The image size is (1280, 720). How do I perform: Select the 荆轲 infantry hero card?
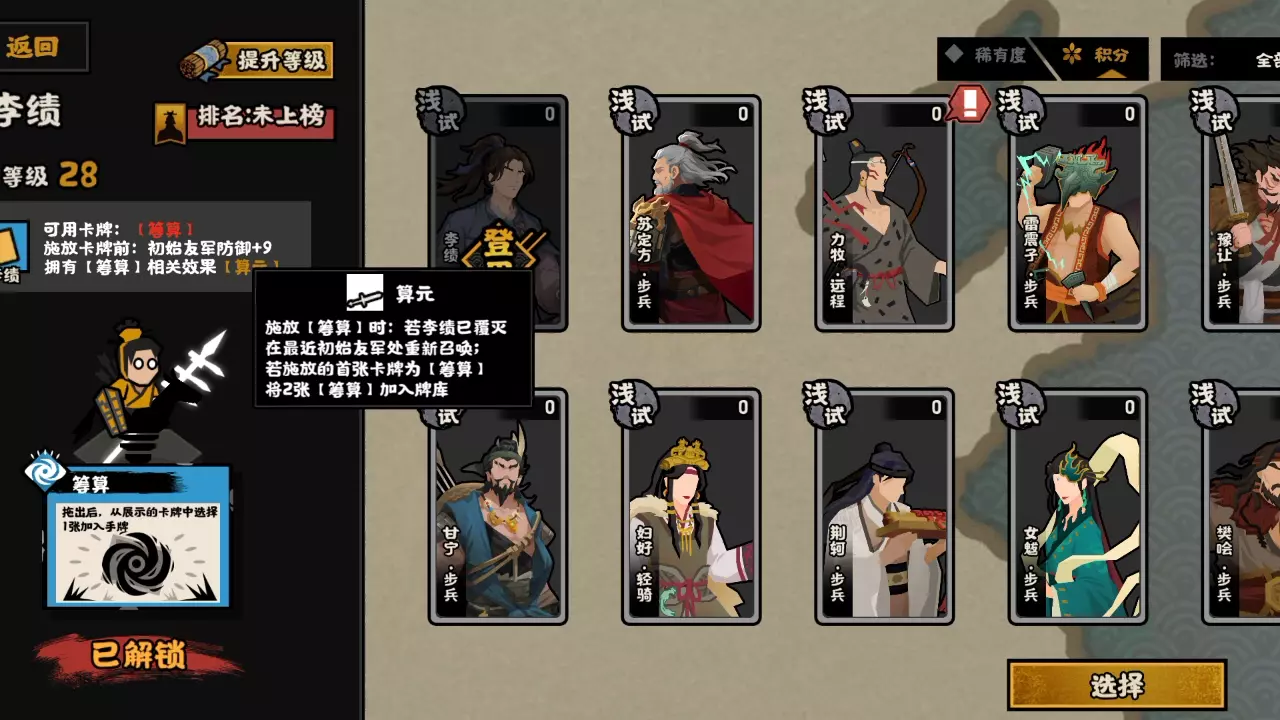(x=884, y=506)
